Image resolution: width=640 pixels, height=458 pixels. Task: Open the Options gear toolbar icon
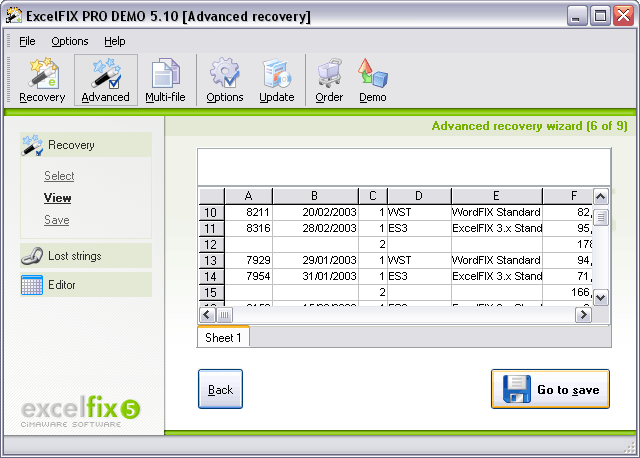tap(224, 80)
